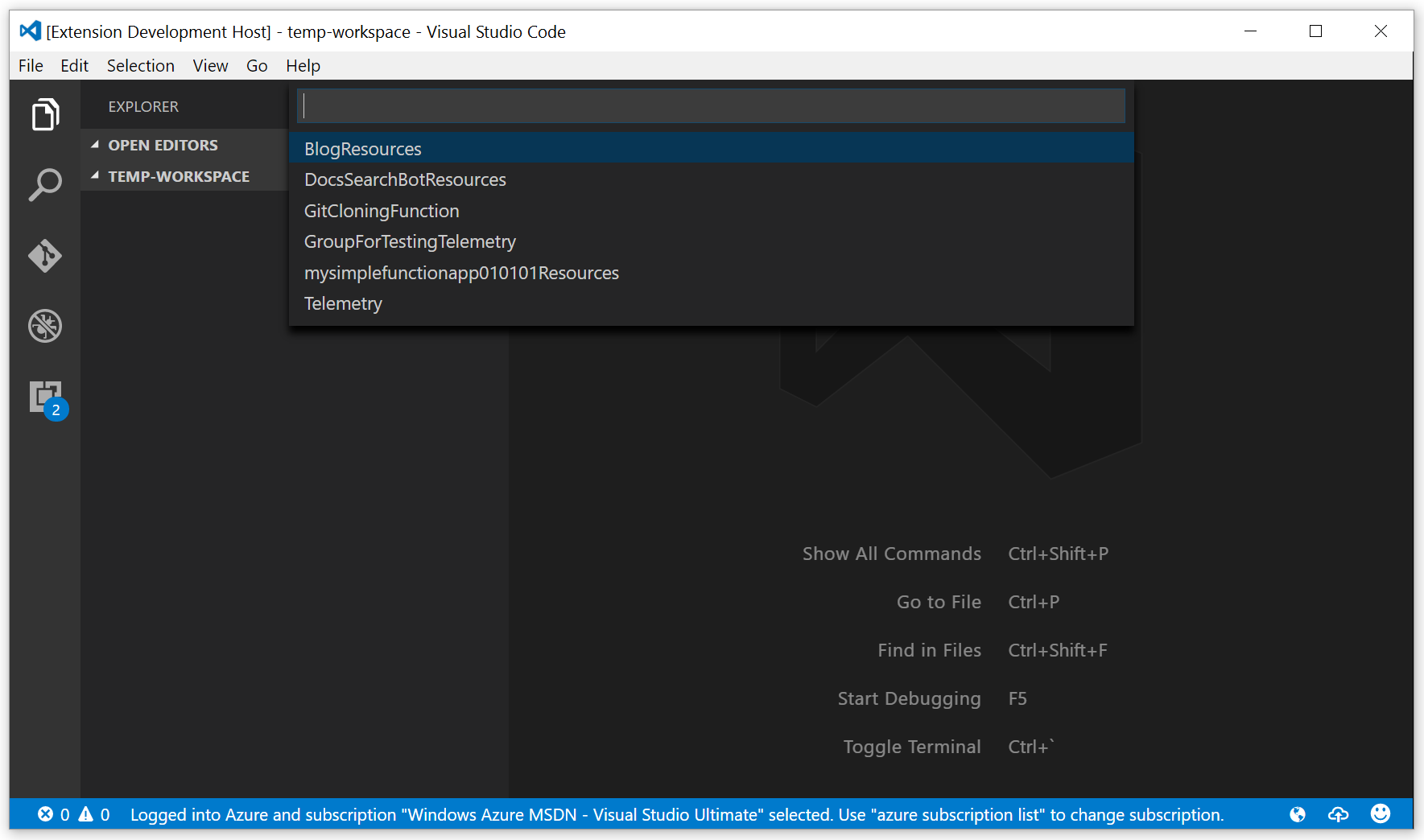This screenshot has width=1424, height=840.
Task: Open the Debug view icon
Action: [x=45, y=326]
